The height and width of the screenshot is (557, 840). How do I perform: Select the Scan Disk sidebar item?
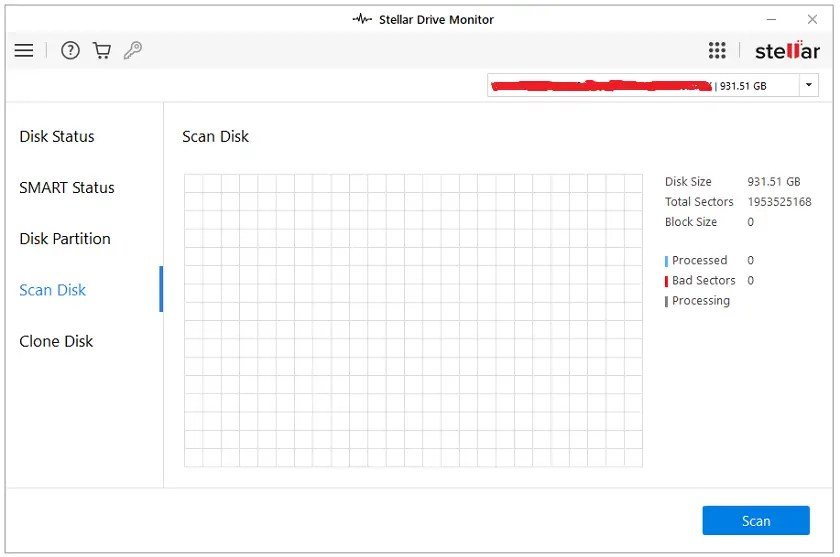point(52,290)
